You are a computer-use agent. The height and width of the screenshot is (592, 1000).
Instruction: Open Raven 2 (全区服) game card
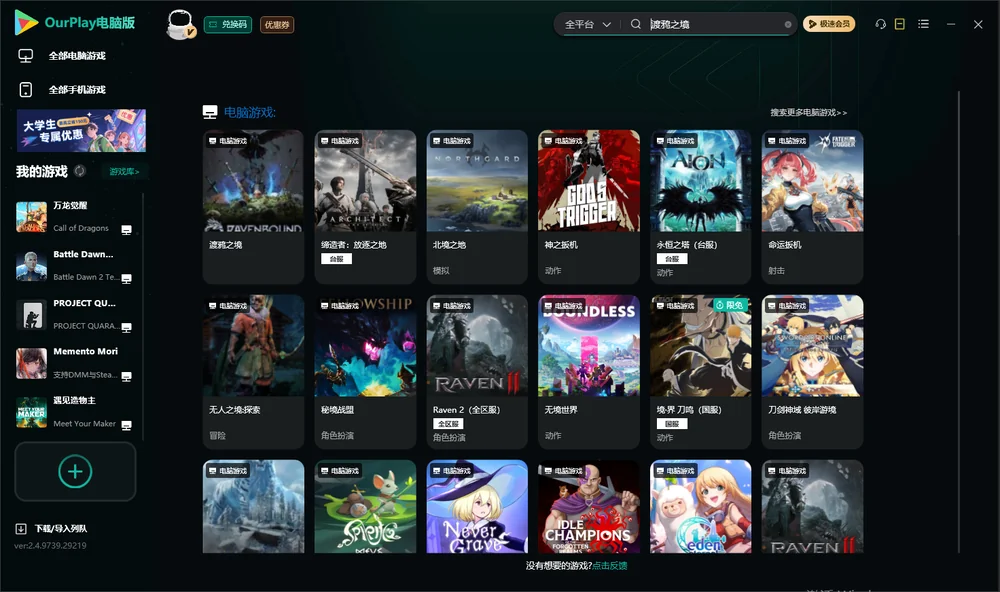[477, 371]
